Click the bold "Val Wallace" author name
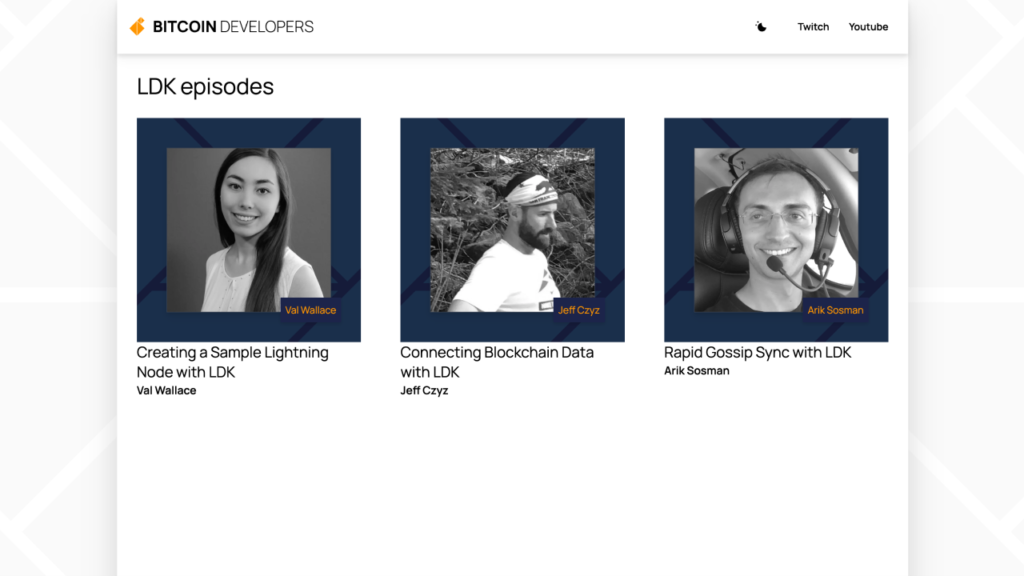Viewport: 1024px width, 576px height. (167, 391)
